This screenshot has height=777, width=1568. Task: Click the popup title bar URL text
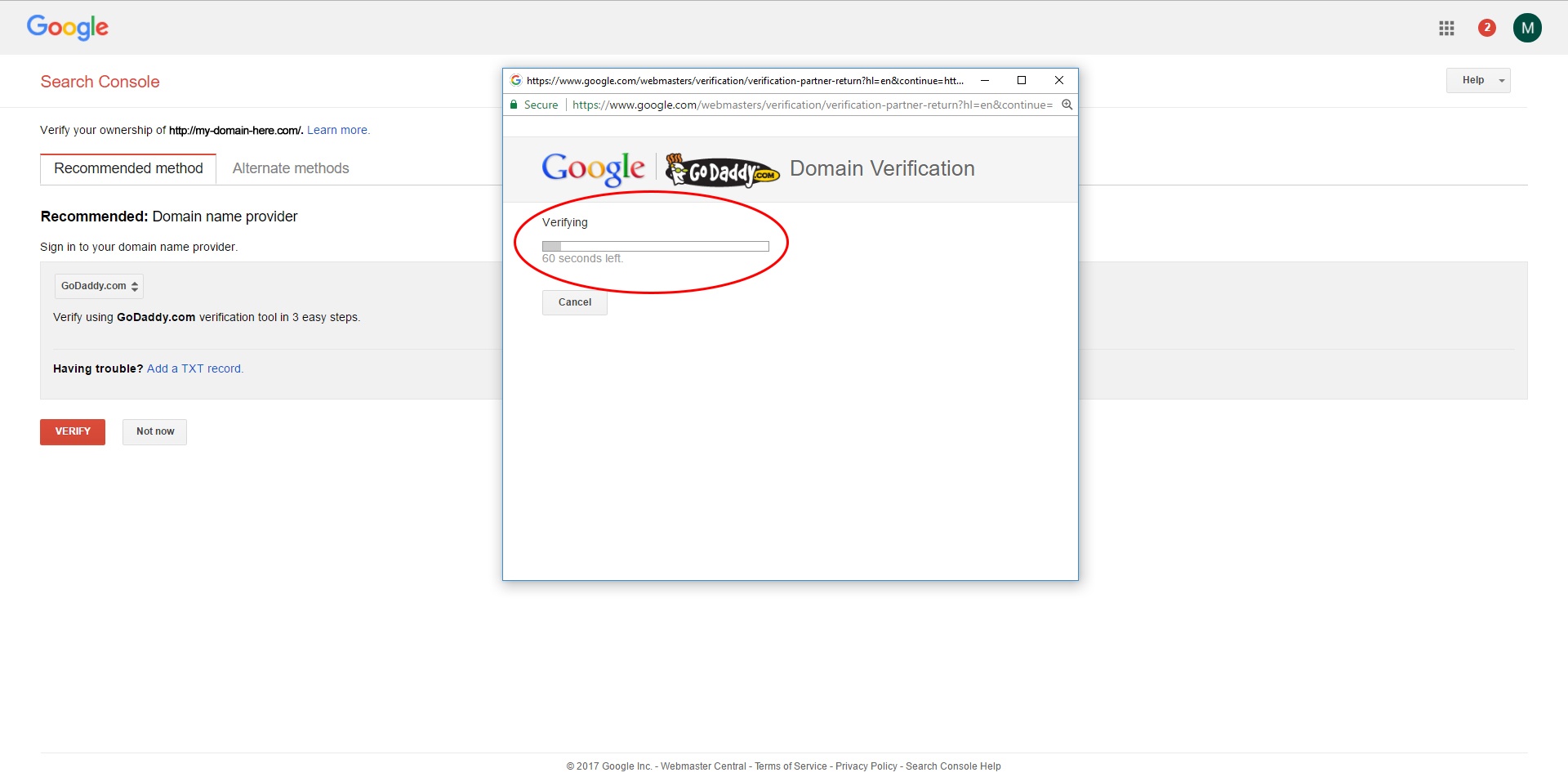745,80
